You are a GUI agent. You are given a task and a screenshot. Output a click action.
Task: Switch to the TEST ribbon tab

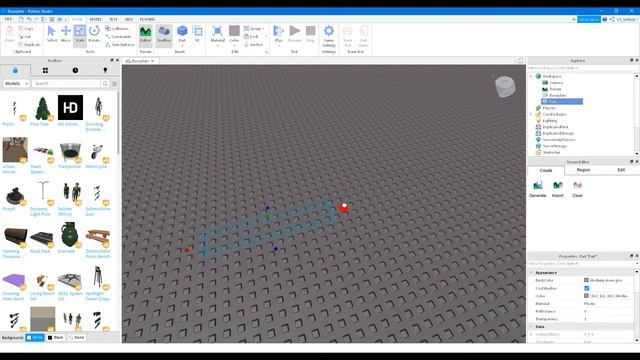pyautogui.click(x=113, y=19)
